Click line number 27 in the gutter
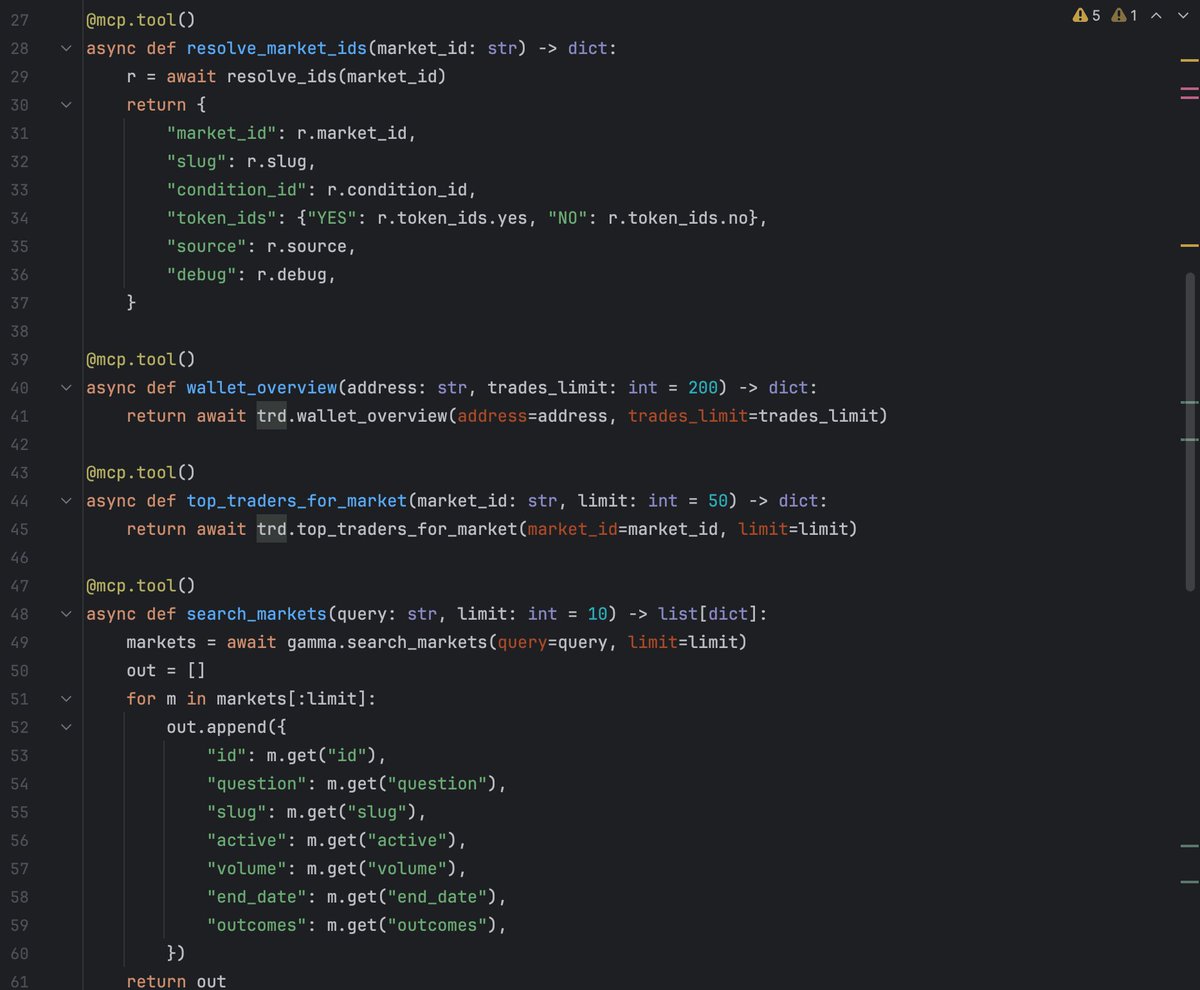This screenshot has height=990, width=1200. 22,19
